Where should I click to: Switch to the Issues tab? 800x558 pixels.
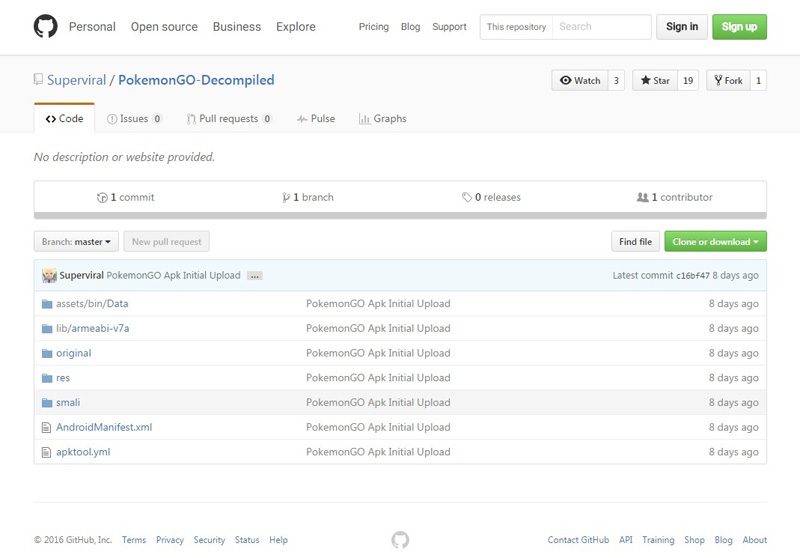pos(134,119)
